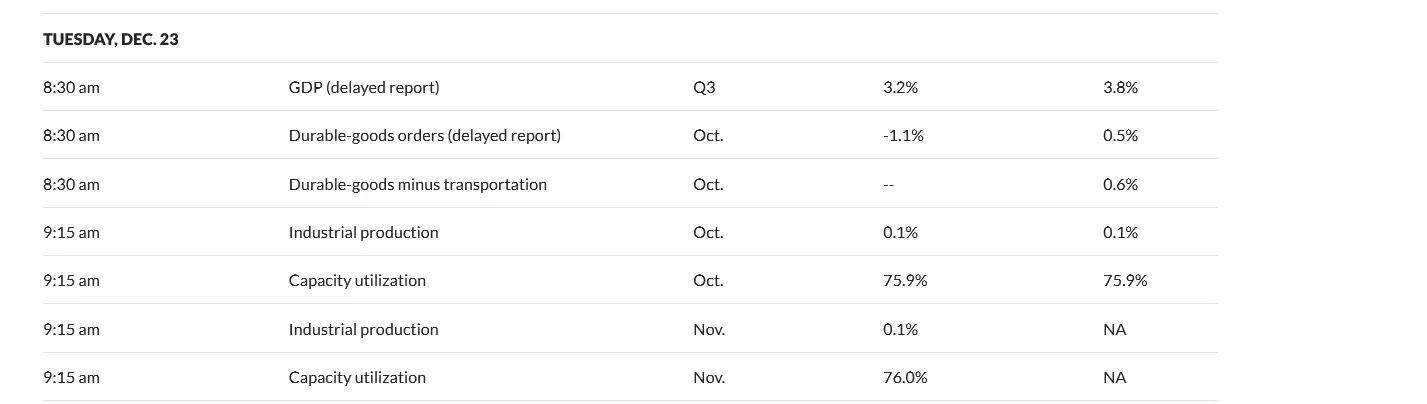
Task: Select Durable-goods minus transportation row label
Action: (x=417, y=184)
